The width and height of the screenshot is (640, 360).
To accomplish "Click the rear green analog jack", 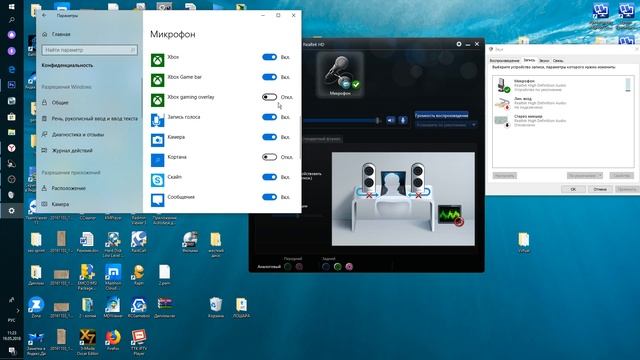I will 338,267.
